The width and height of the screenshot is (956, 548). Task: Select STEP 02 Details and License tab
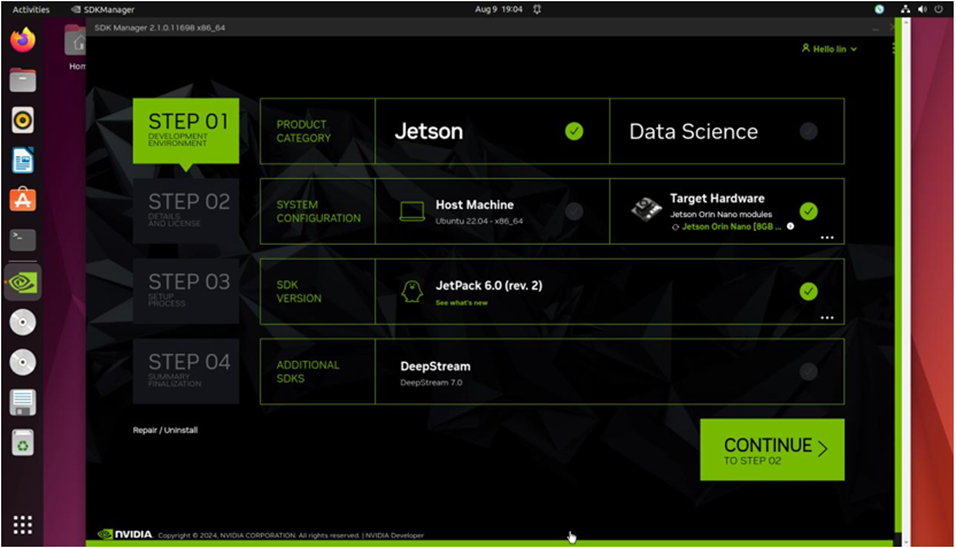point(186,211)
